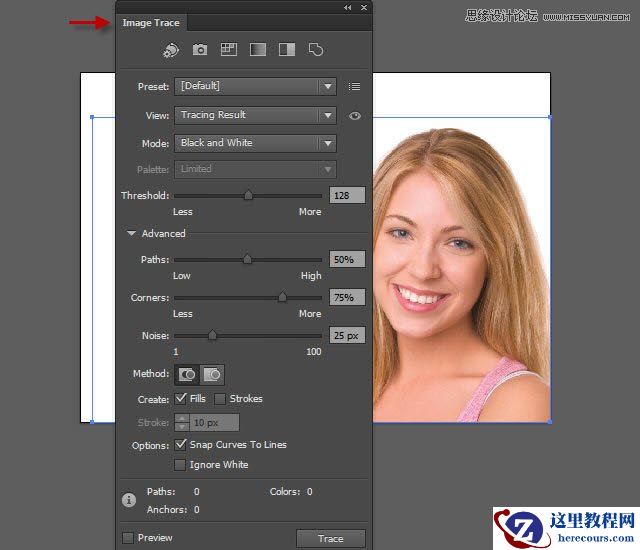
Task: Uncheck the Fills checkbox
Action: tap(181, 399)
